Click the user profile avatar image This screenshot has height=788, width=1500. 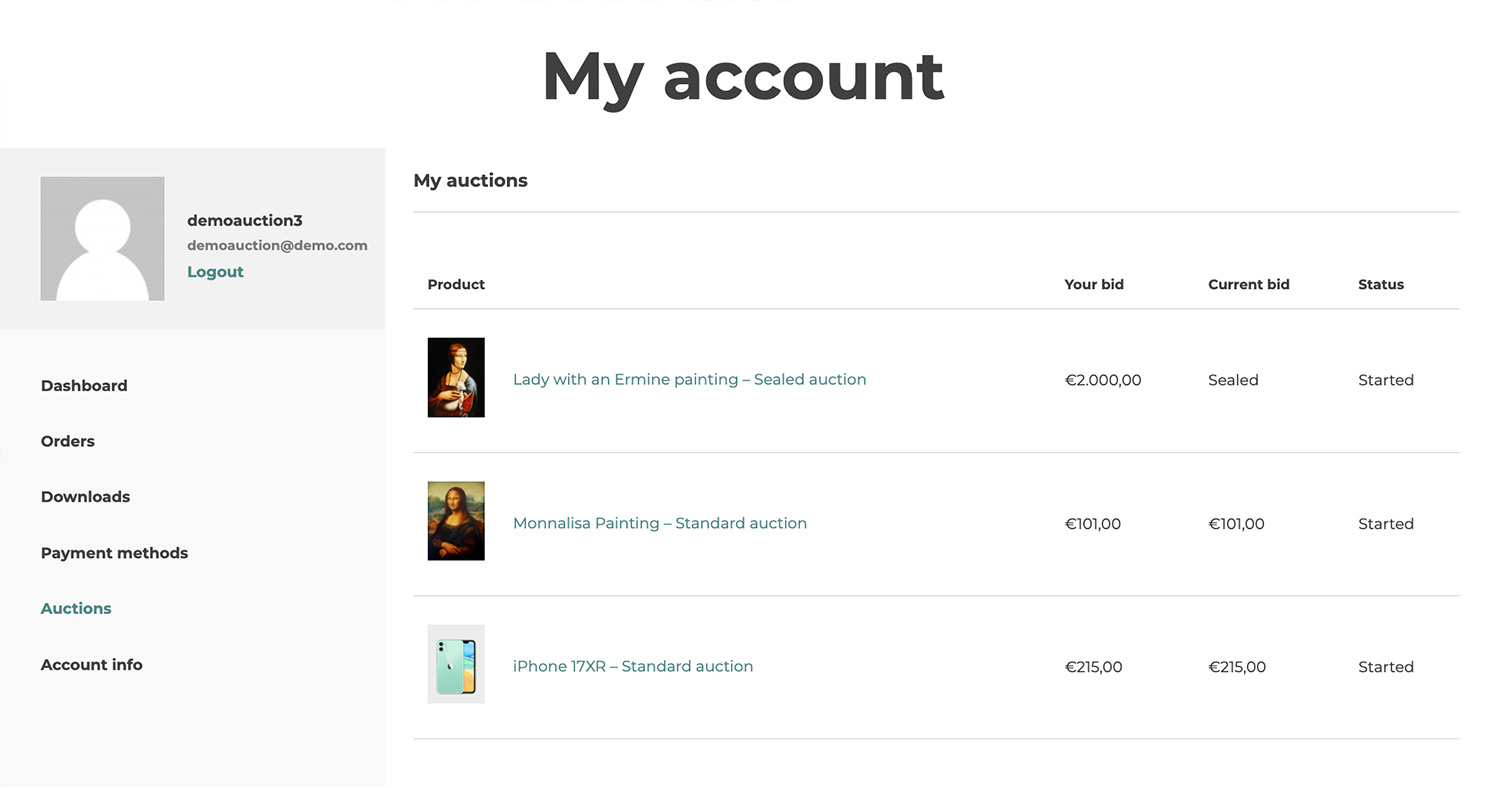[102, 239]
